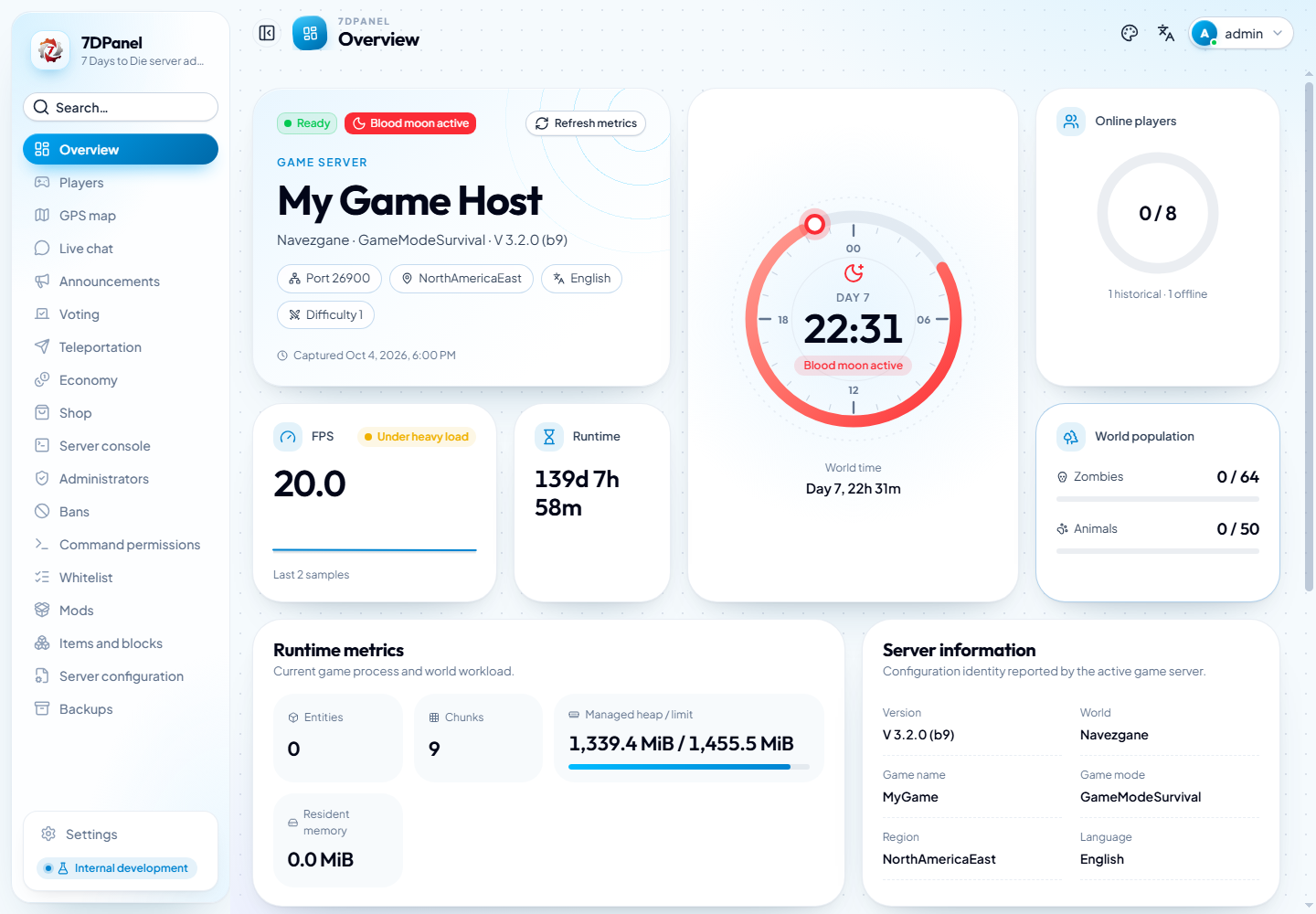Click the Announcements megaphone icon
The width and height of the screenshot is (1316, 914).
point(42,282)
